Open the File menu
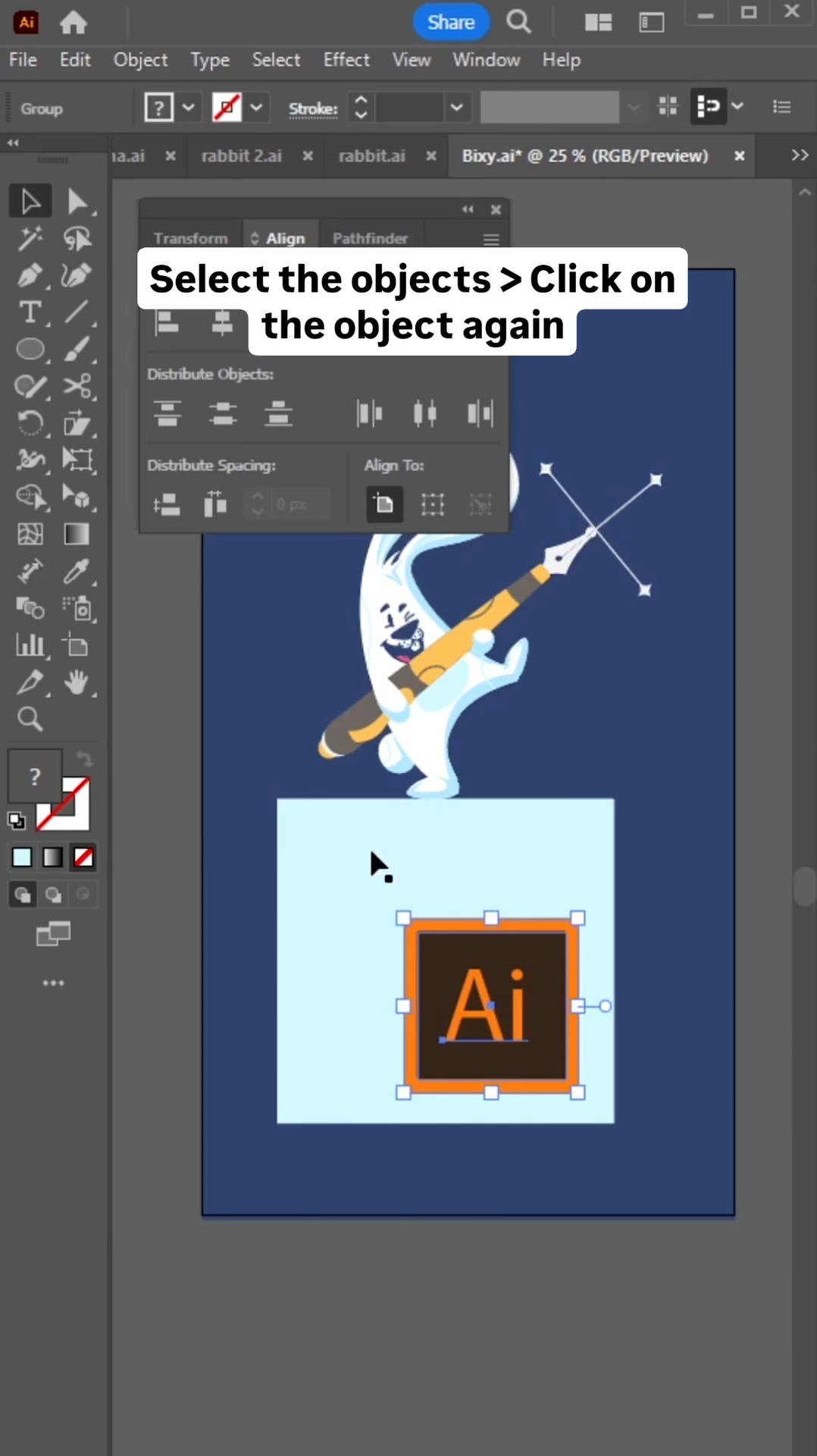This screenshot has width=817, height=1456. (x=23, y=60)
